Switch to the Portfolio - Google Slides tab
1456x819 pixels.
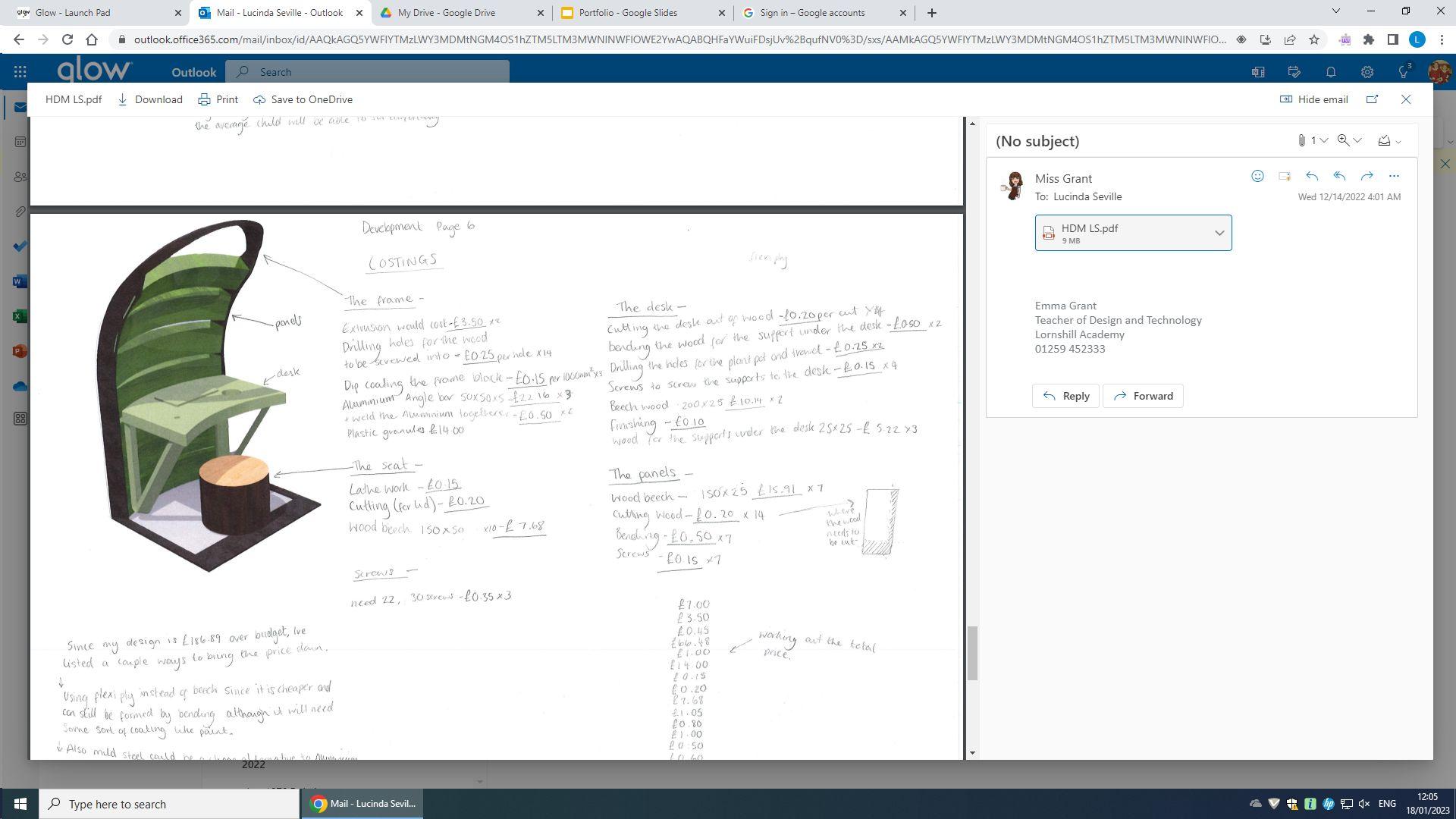point(628,13)
